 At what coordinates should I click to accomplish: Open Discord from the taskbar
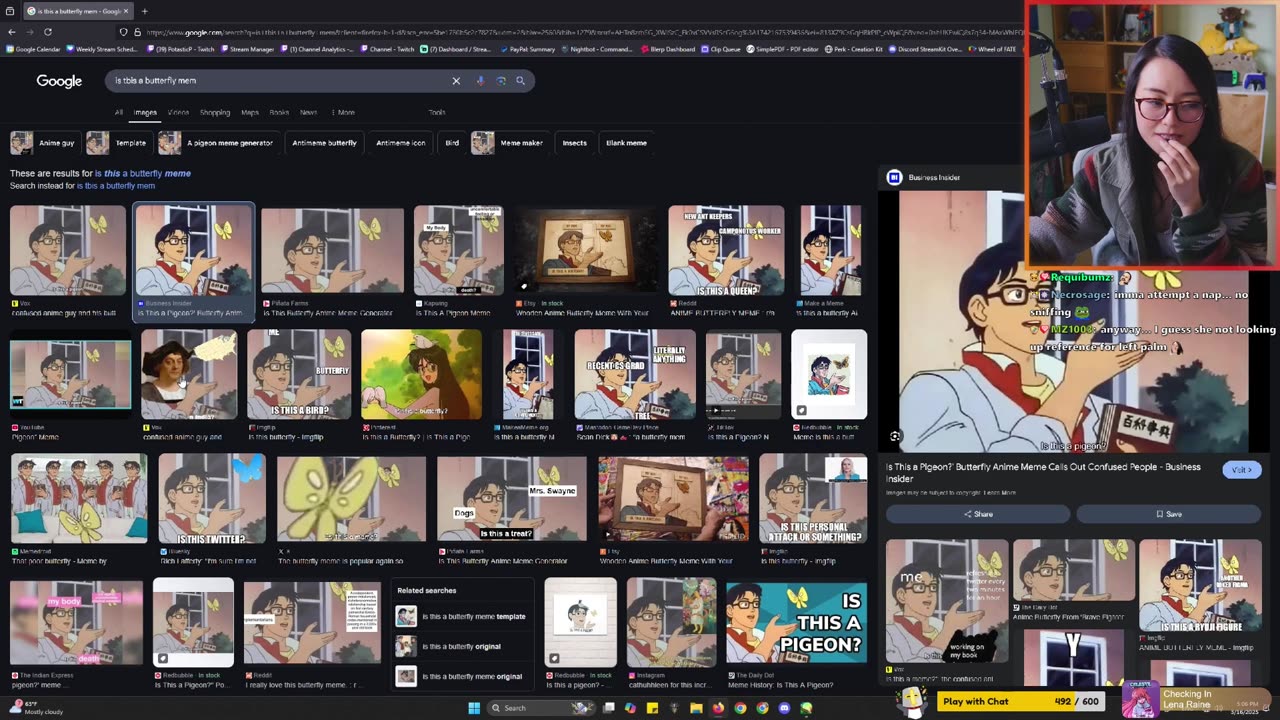pos(784,708)
